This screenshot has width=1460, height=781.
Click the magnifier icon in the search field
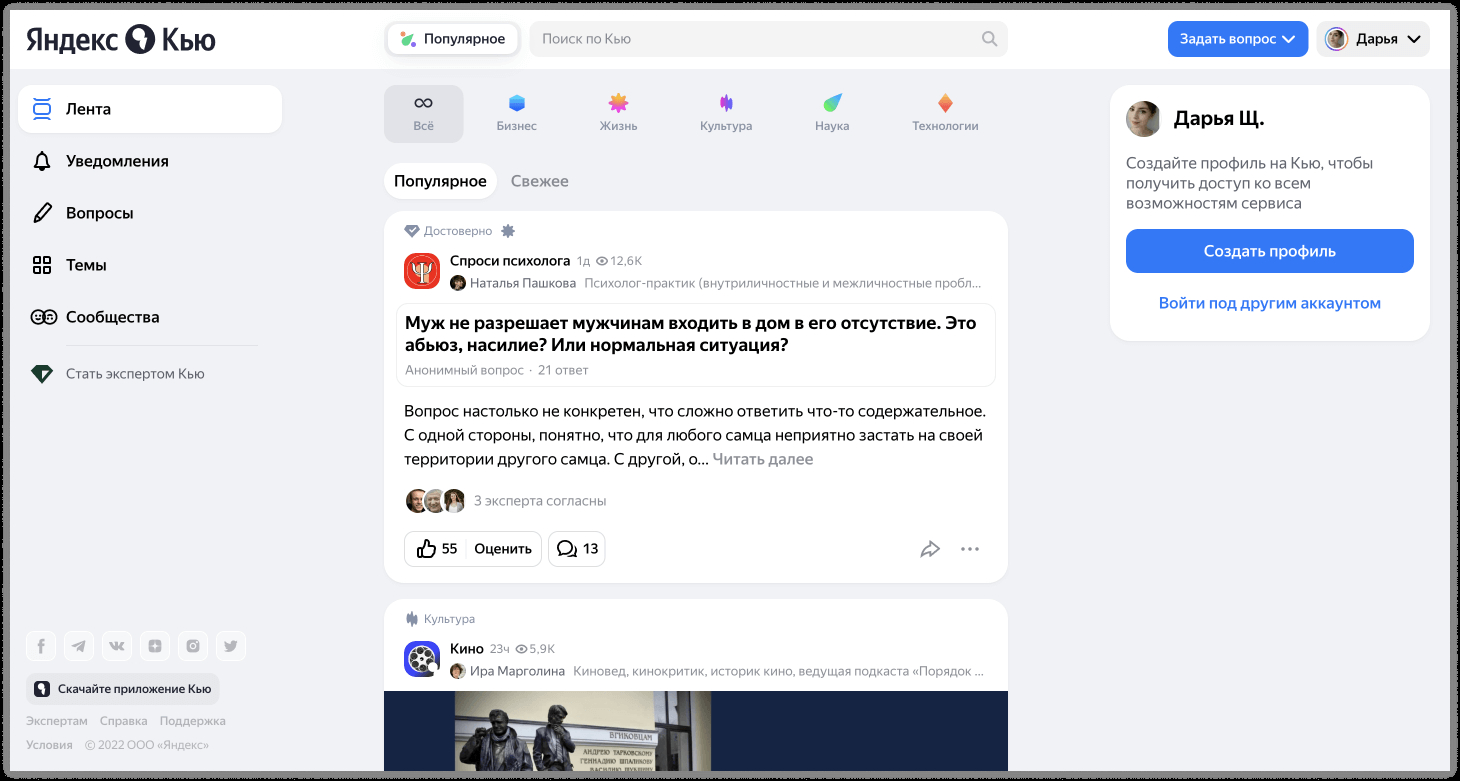(989, 39)
